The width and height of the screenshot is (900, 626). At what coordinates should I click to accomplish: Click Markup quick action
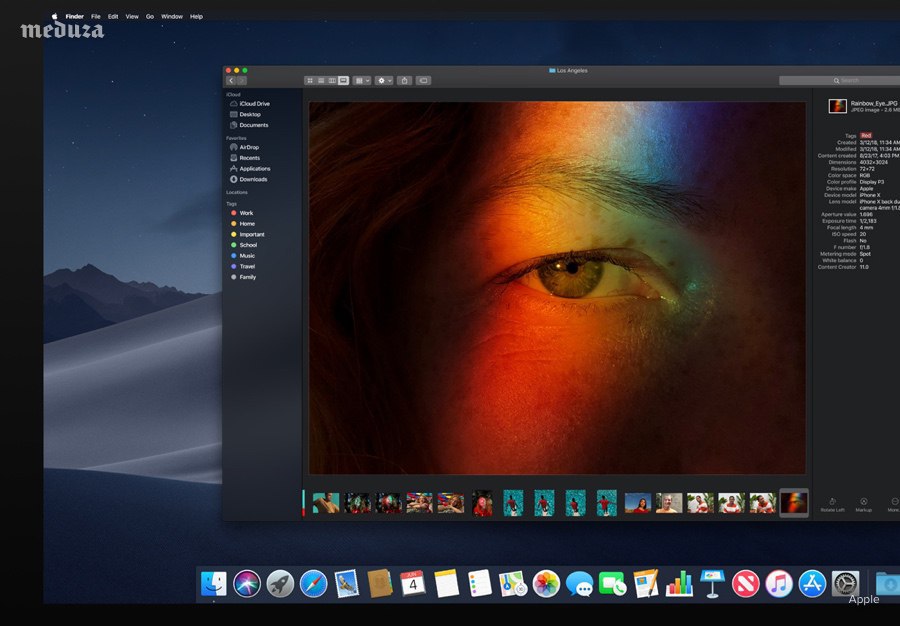[x=863, y=505]
